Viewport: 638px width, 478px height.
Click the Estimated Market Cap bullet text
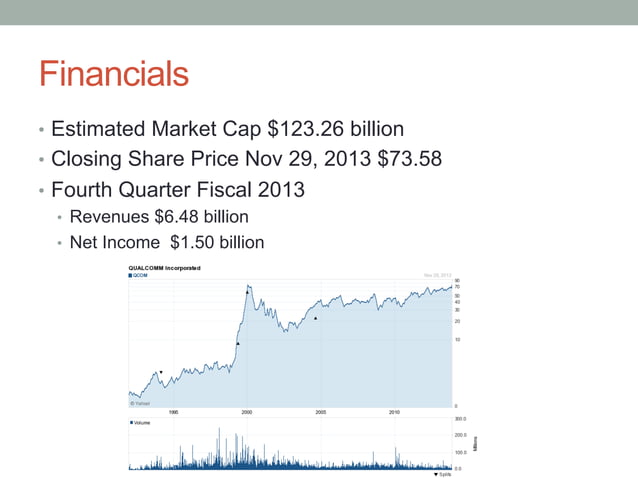coord(227,129)
